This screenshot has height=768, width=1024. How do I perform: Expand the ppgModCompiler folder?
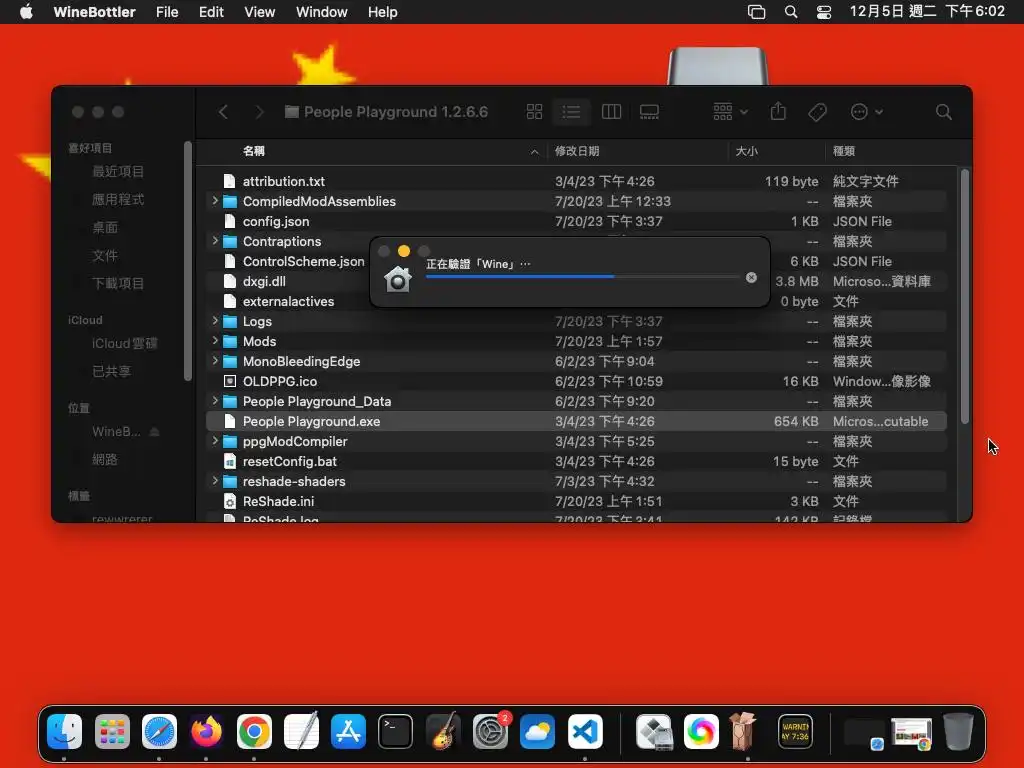click(215, 441)
